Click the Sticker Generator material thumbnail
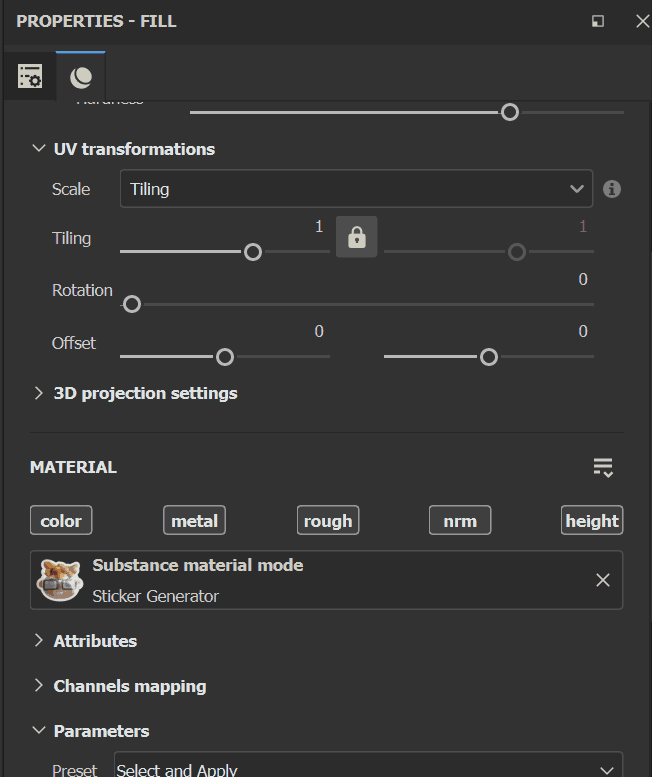 60,580
